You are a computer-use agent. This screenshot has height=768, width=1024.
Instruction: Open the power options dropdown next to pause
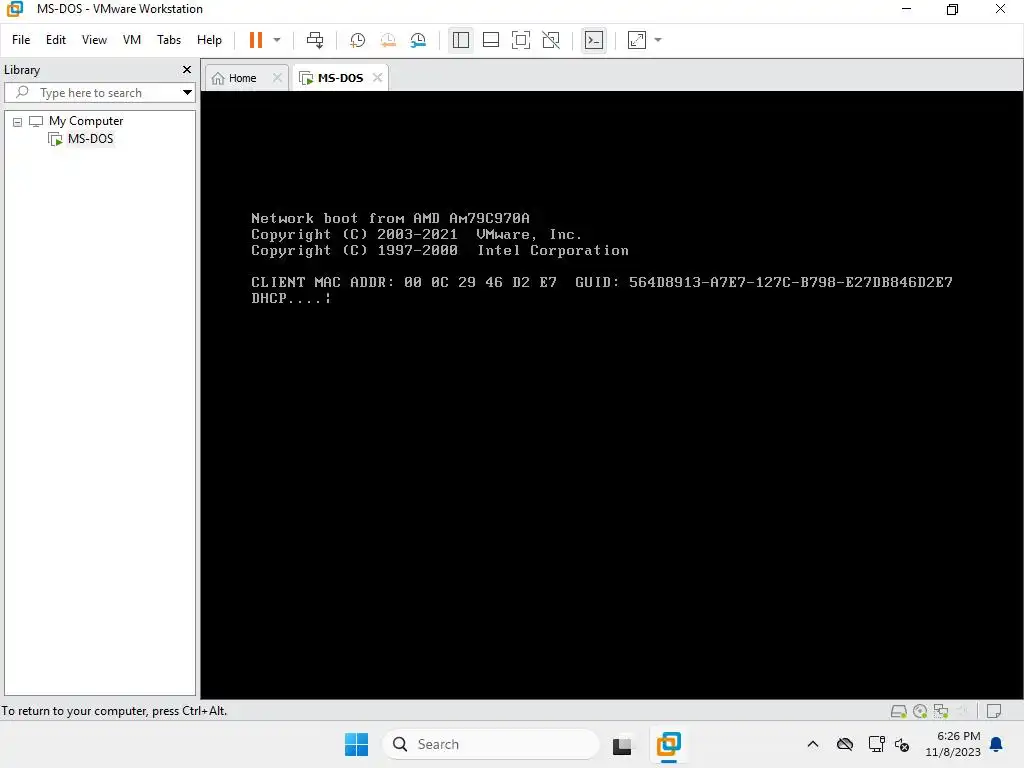click(277, 40)
